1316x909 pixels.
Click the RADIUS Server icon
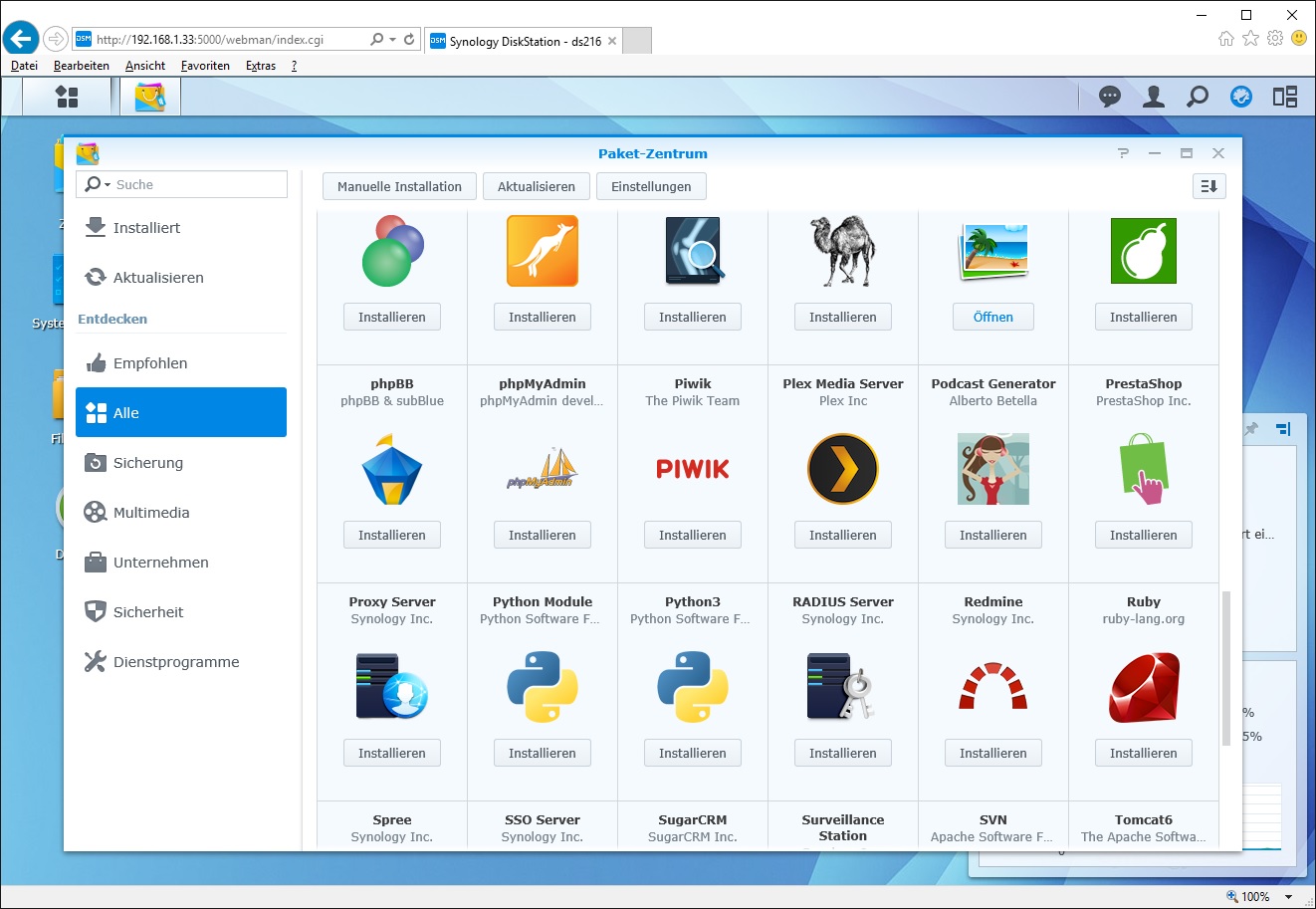pos(841,687)
